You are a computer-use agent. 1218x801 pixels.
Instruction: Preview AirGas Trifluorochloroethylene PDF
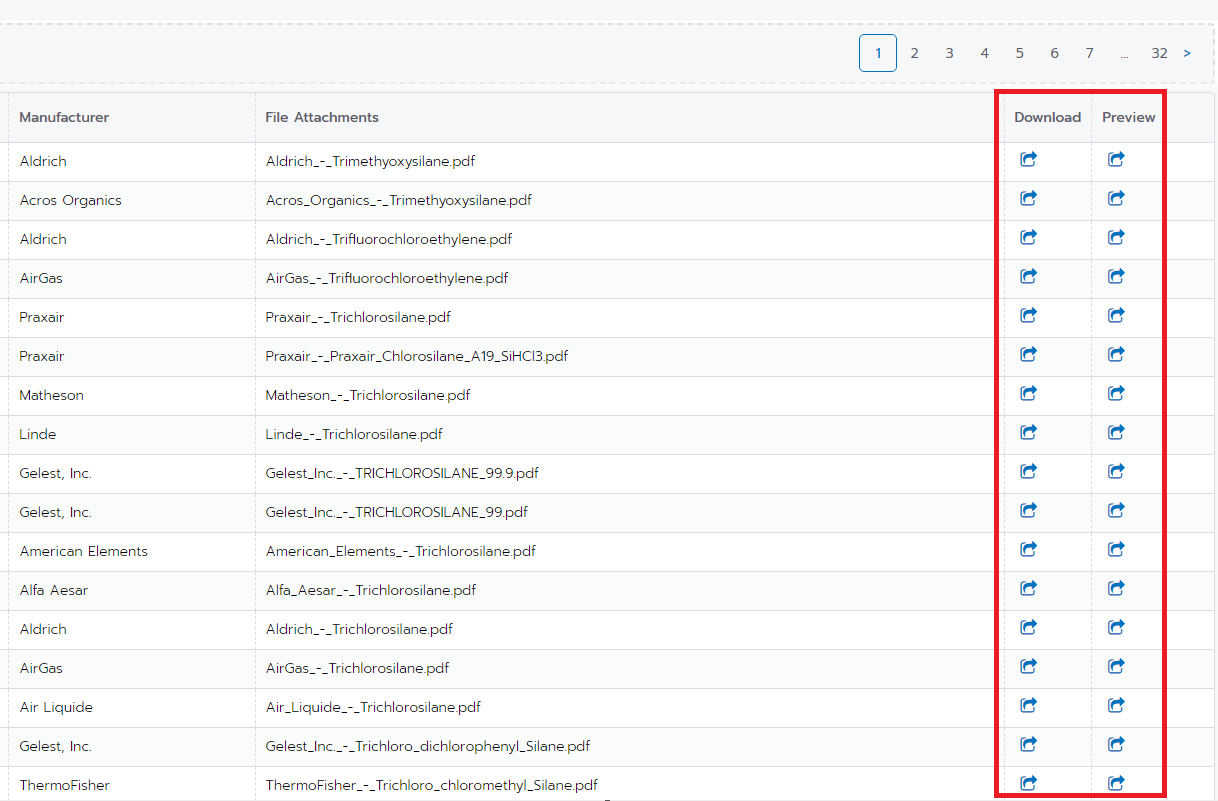tap(1116, 276)
